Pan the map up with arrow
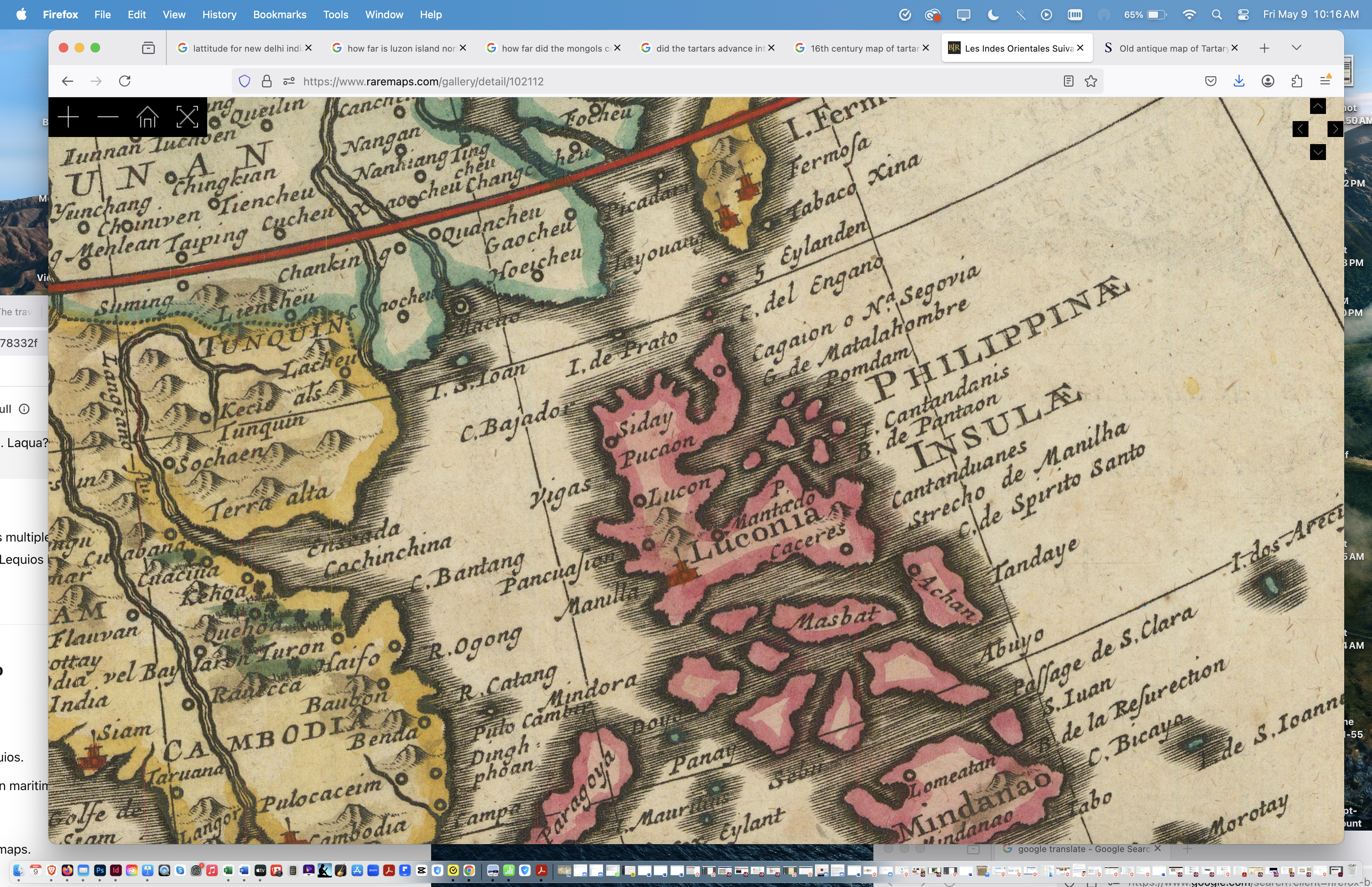Viewport: 1372px width, 887px height. (1317, 106)
